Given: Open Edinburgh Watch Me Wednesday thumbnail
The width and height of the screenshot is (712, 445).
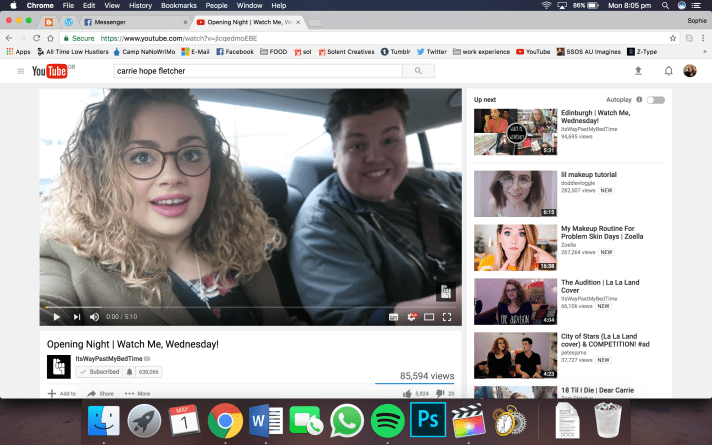Looking at the screenshot, I should pyautogui.click(x=515, y=131).
